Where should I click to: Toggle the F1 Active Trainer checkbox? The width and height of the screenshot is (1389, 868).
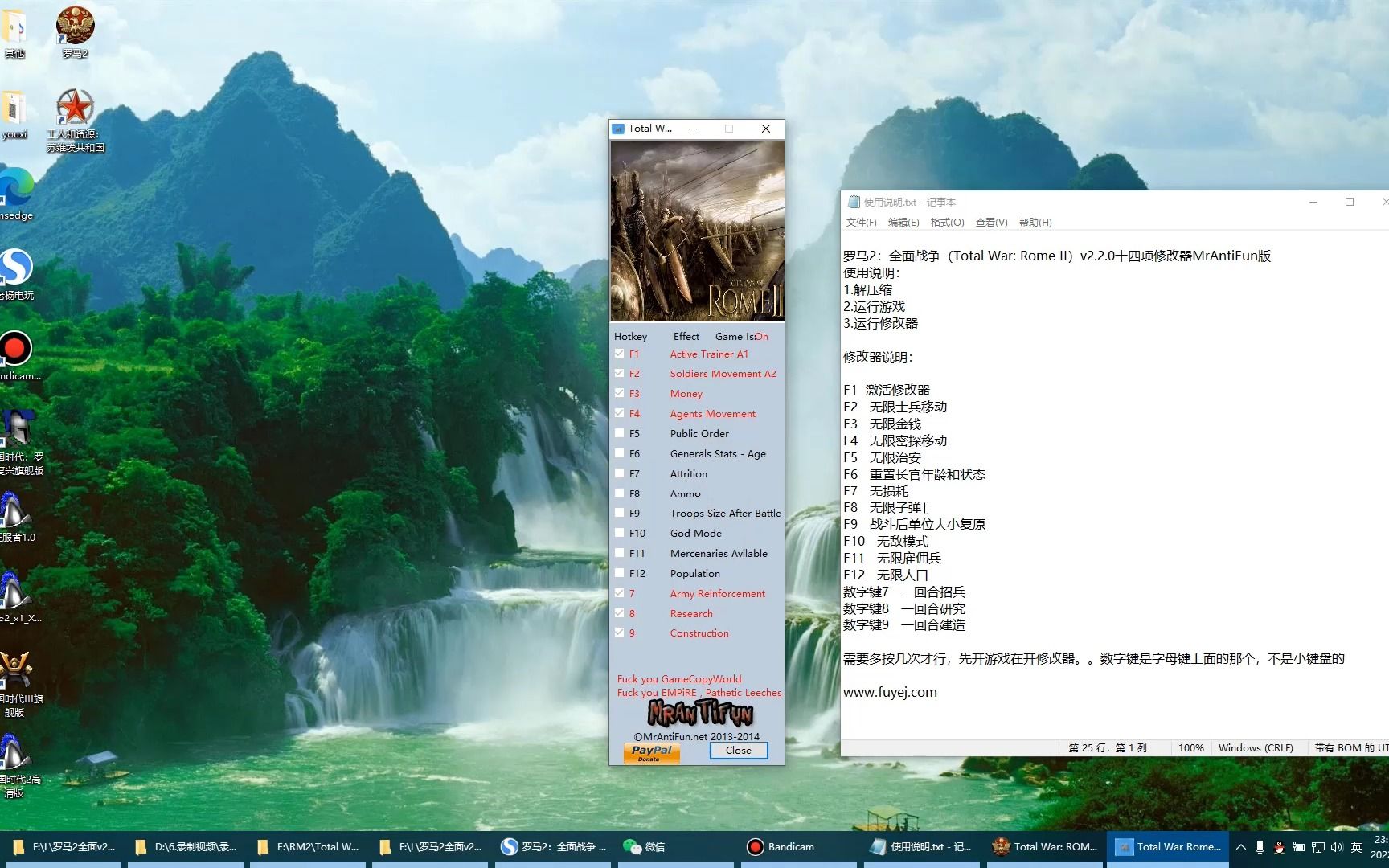pyautogui.click(x=619, y=354)
